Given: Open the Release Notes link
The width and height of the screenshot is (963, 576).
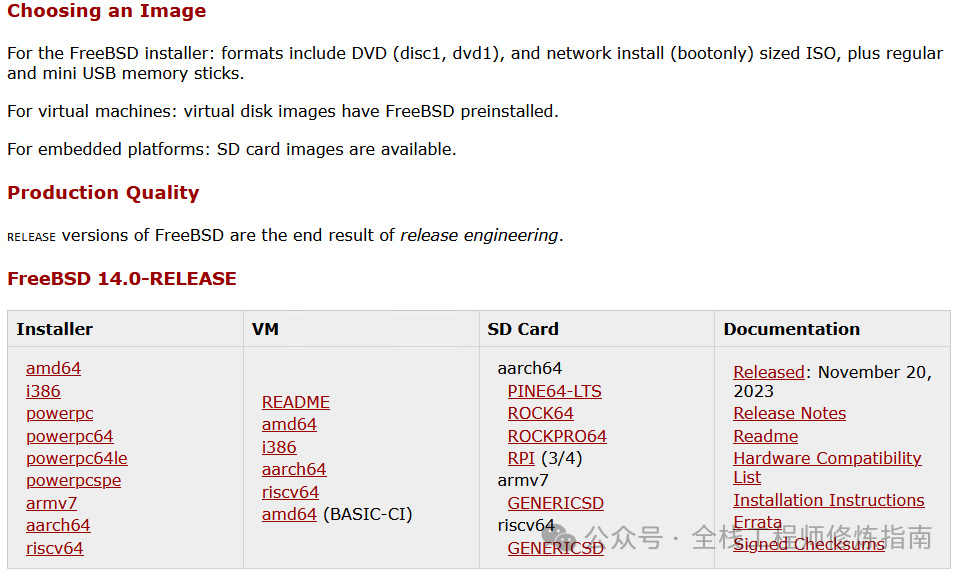Looking at the screenshot, I should 789,413.
